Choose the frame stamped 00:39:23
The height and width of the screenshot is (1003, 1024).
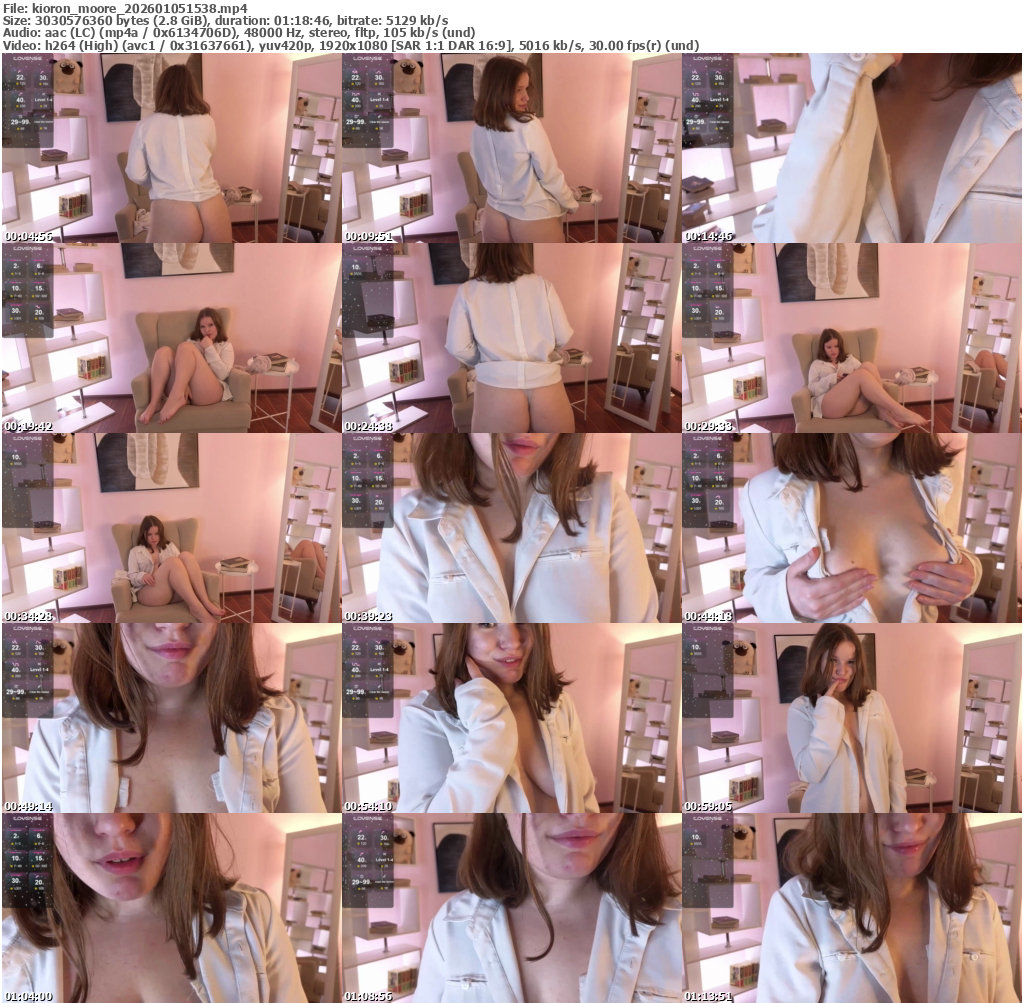tap(511, 528)
